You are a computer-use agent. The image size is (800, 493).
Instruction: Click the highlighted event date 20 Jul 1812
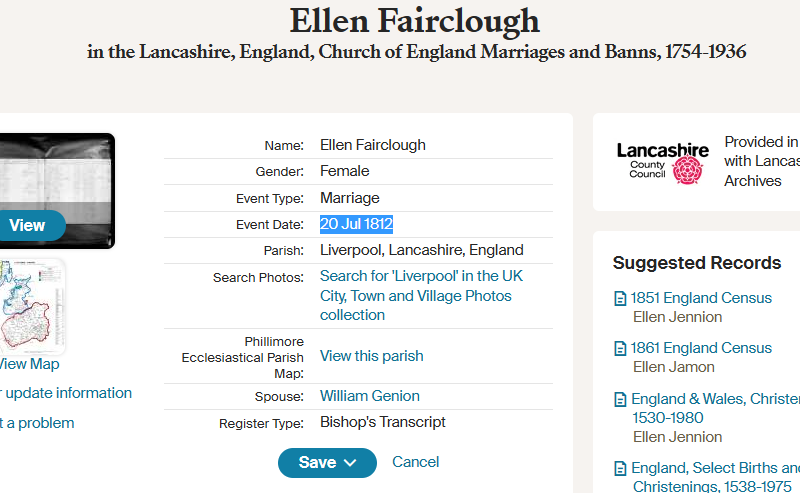(357, 224)
